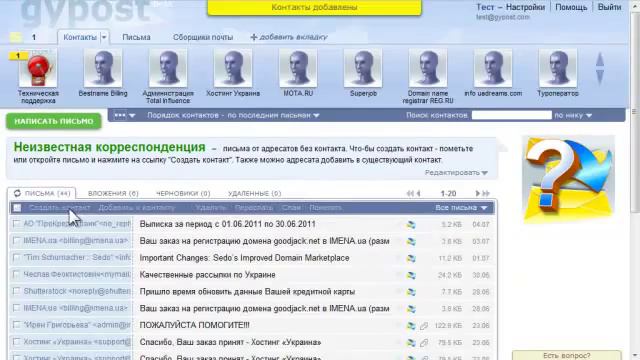Open letter Important Changes: Sedo's Improved Domain Marketplace

point(244,258)
